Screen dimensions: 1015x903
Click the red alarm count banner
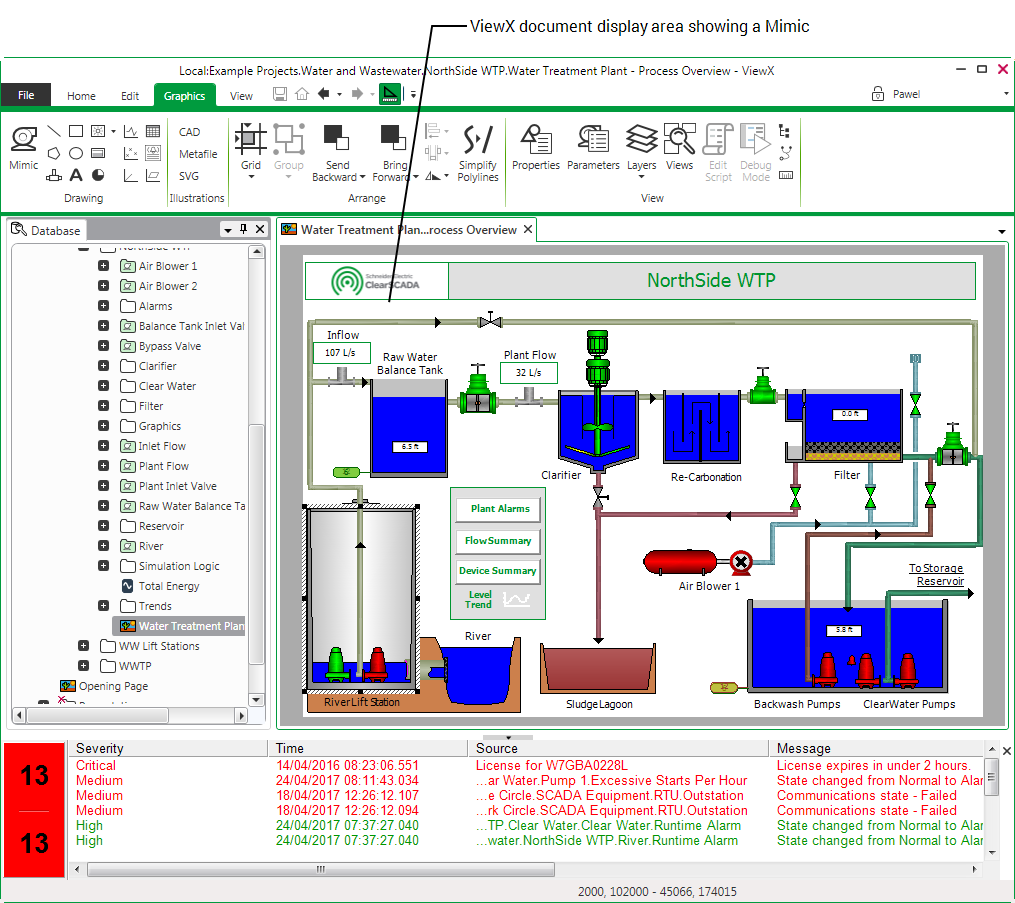35,810
